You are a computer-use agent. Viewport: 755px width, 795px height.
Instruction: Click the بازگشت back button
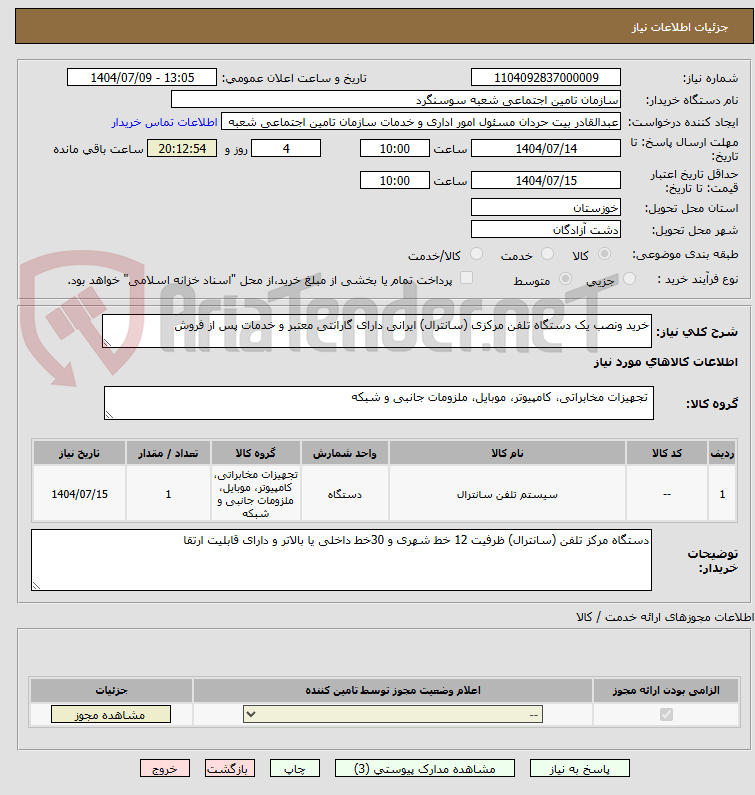click(x=230, y=769)
